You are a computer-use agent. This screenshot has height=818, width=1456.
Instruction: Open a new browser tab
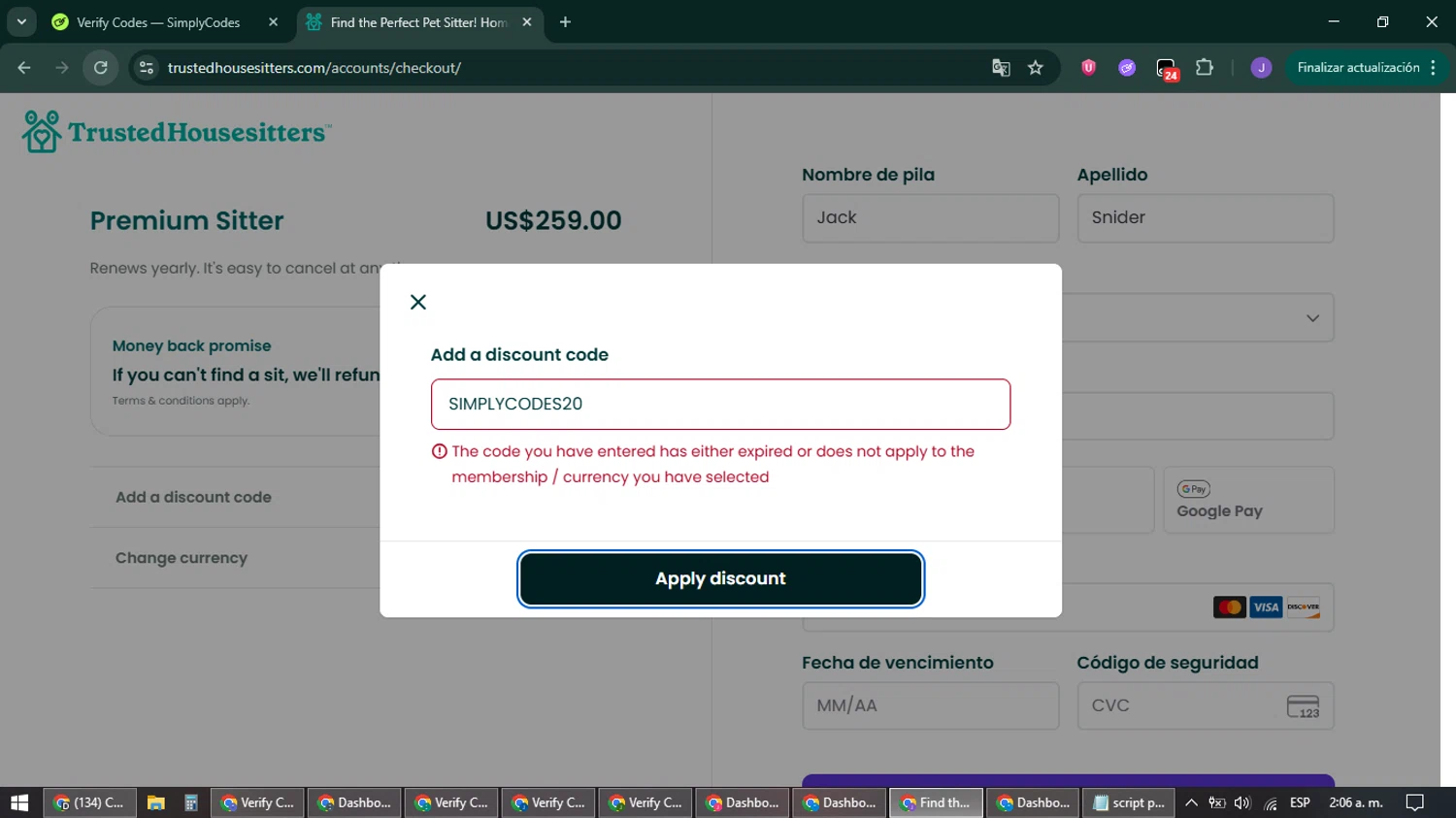tap(565, 22)
